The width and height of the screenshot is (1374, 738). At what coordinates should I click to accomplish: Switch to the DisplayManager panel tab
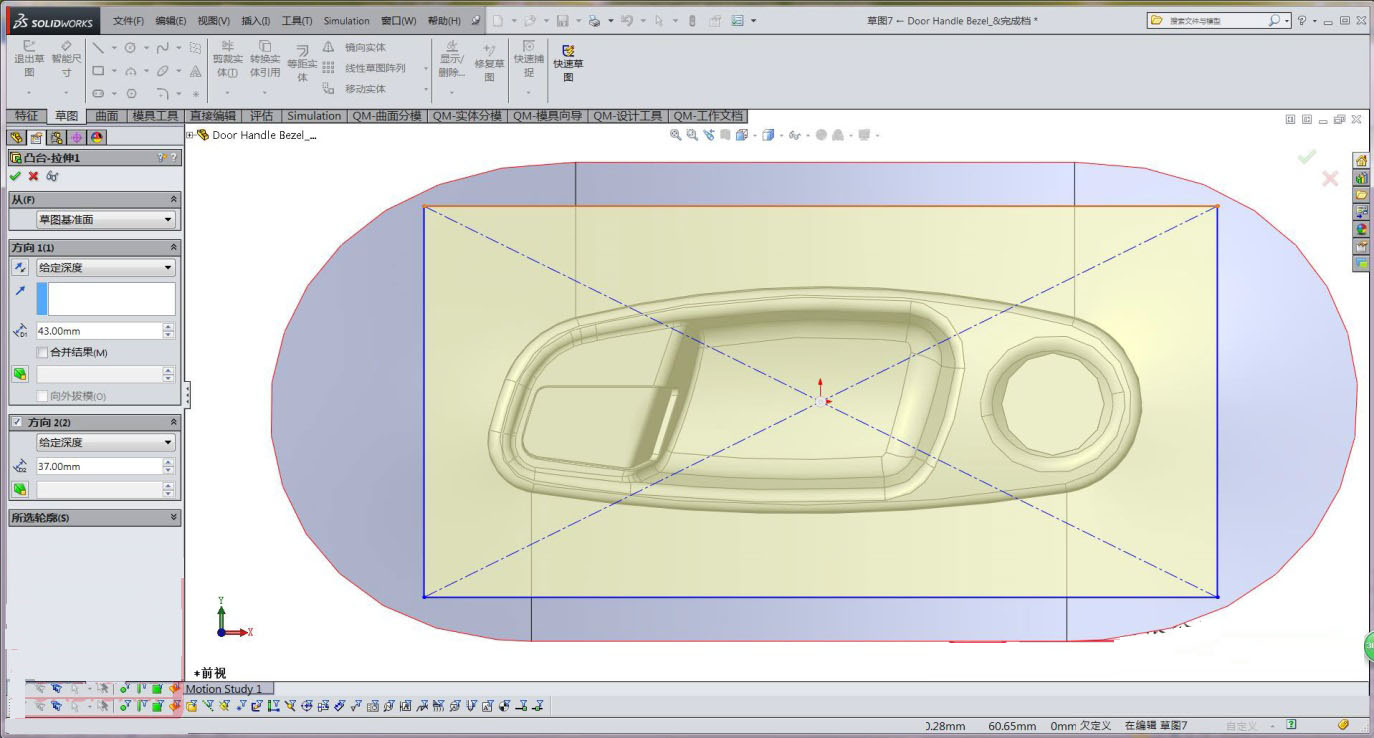pyautogui.click(x=96, y=138)
